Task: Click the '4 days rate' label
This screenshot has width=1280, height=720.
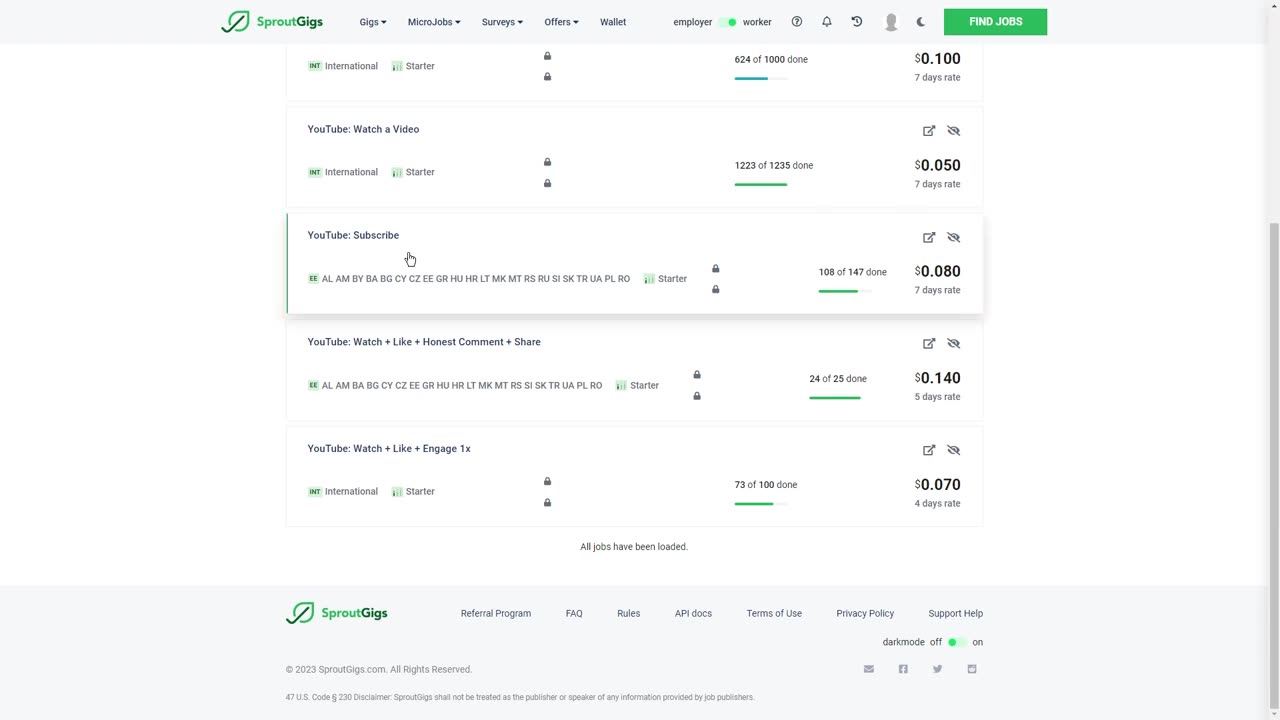Action: [x=937, y=504]
